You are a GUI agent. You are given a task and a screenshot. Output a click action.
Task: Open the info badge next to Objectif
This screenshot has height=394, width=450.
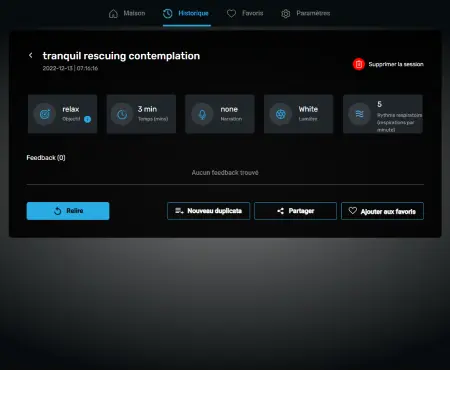[87, 119]
